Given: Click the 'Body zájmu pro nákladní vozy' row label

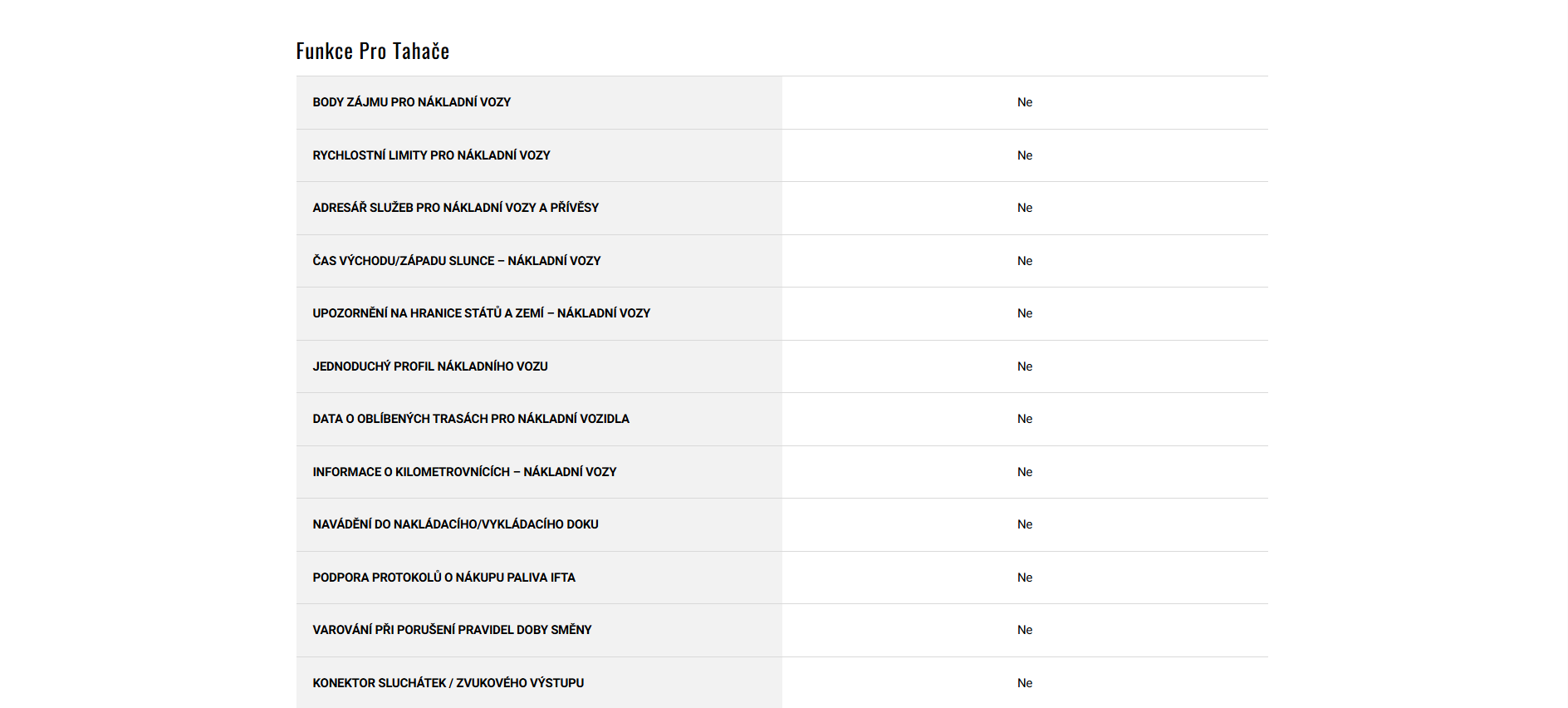Looking at the screenshot, I should tap(411, 102).
